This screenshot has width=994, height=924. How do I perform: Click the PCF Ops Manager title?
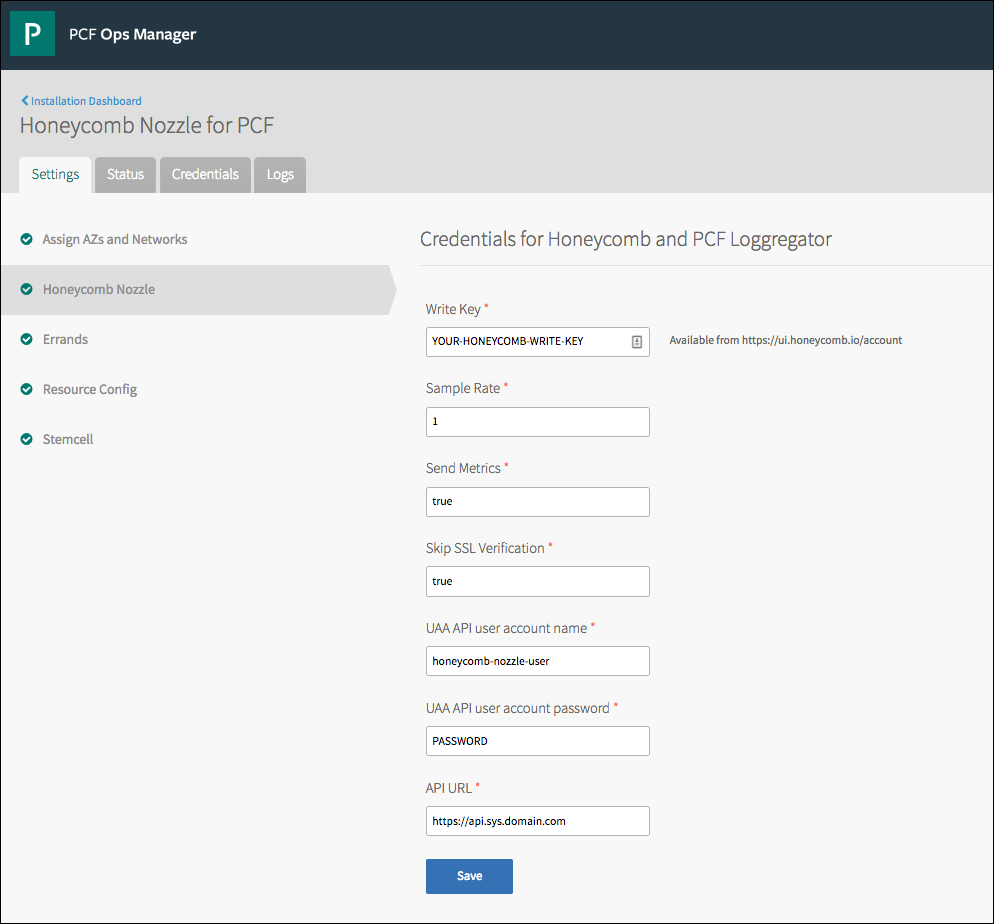[x=132, y=34]
